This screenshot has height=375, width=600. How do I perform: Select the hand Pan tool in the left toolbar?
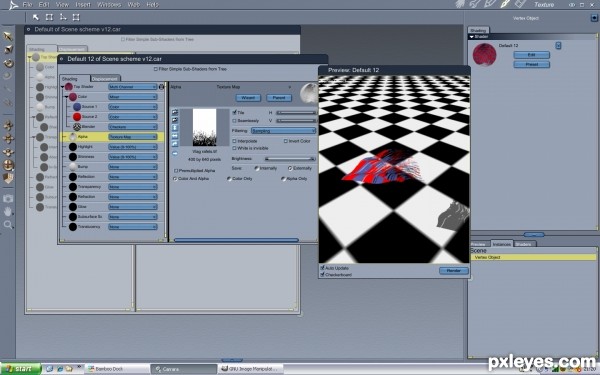click(8, 211)
